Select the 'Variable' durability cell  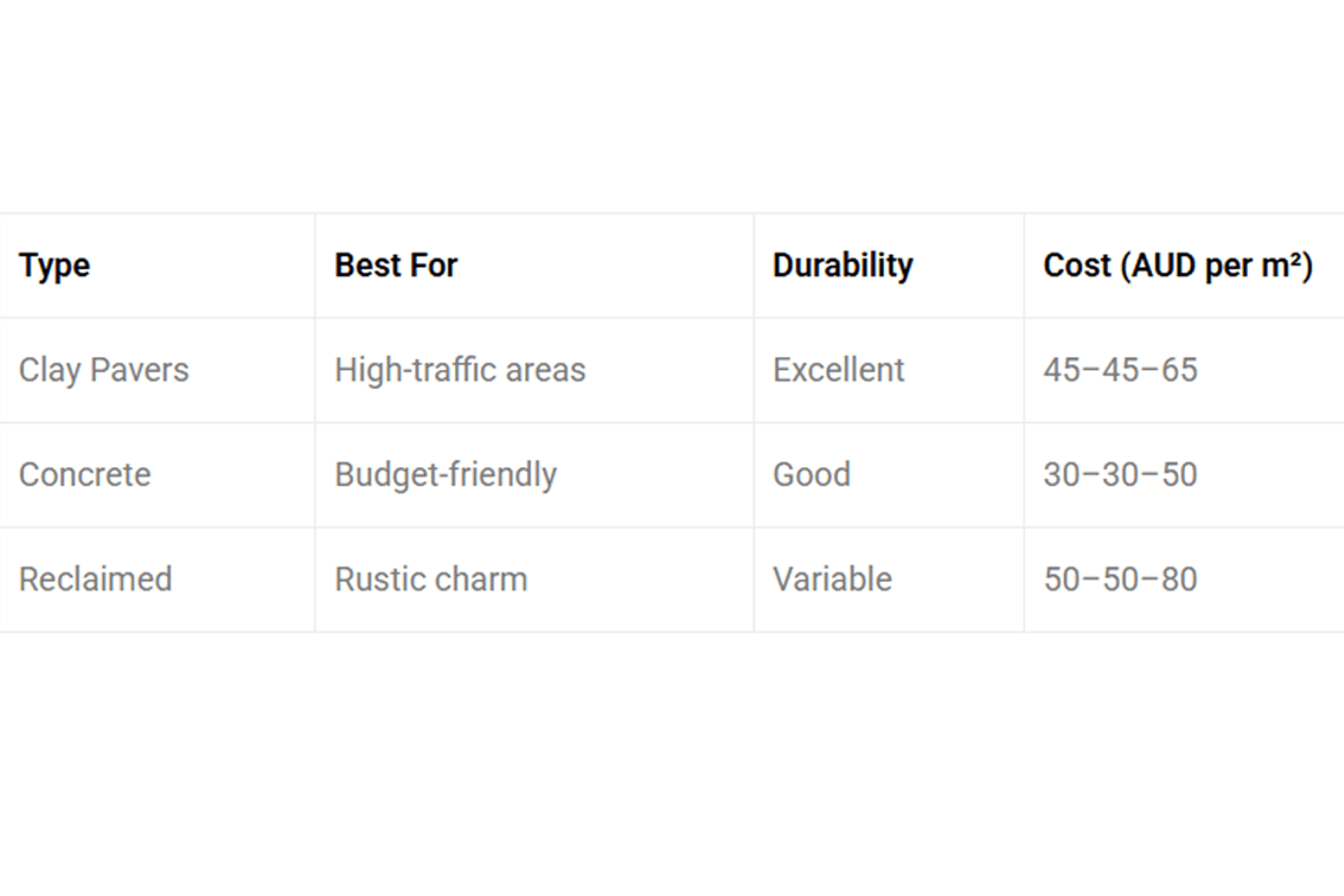832,580
